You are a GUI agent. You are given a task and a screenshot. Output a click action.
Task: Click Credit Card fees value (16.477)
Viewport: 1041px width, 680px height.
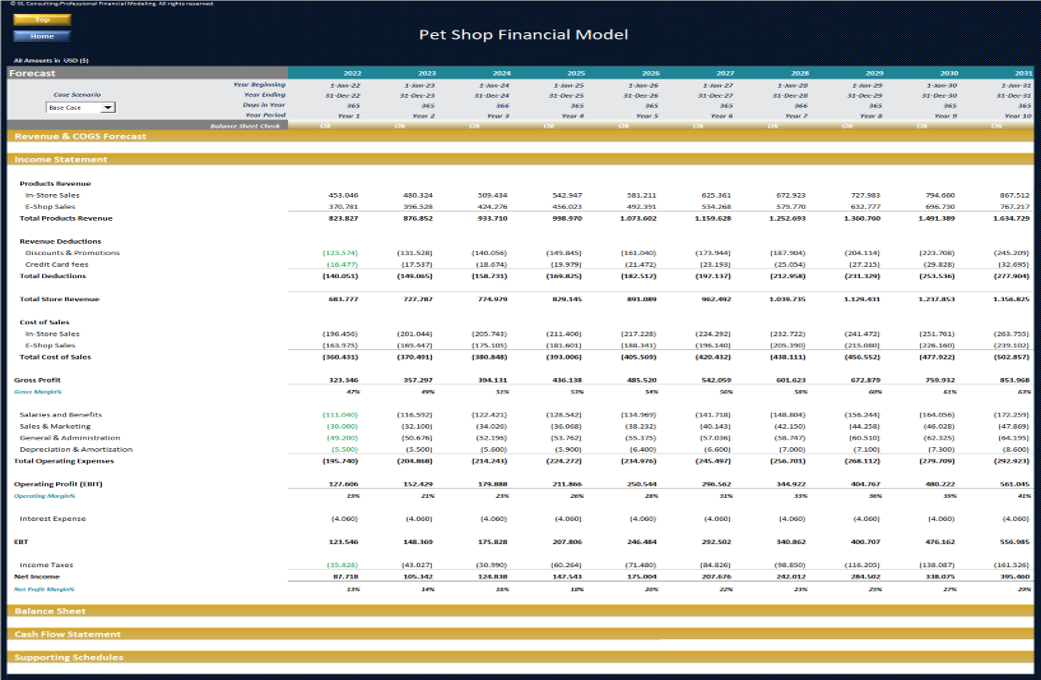pyautogui.click(x=342, y=264)
